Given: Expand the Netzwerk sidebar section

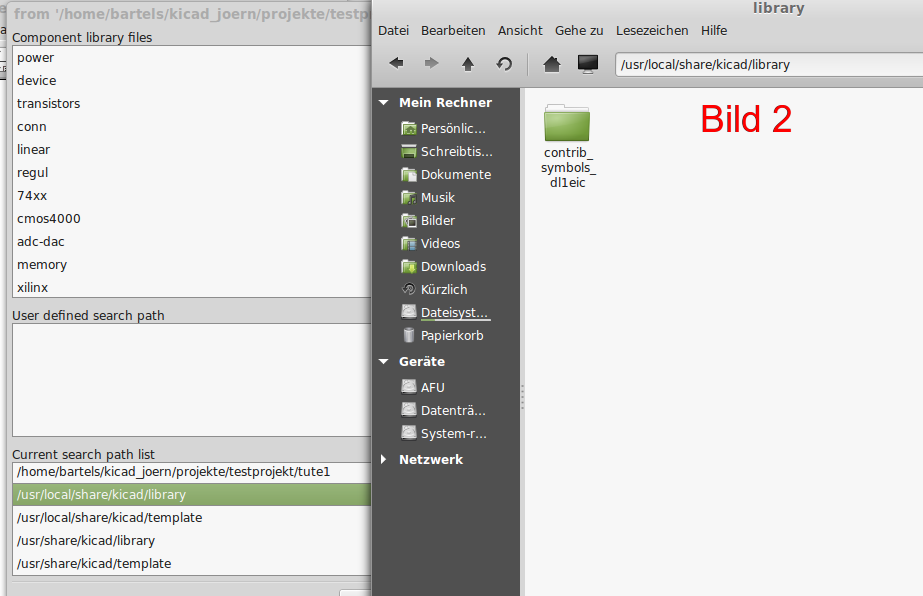Looking at the screenshot, I should pos(384,459).
